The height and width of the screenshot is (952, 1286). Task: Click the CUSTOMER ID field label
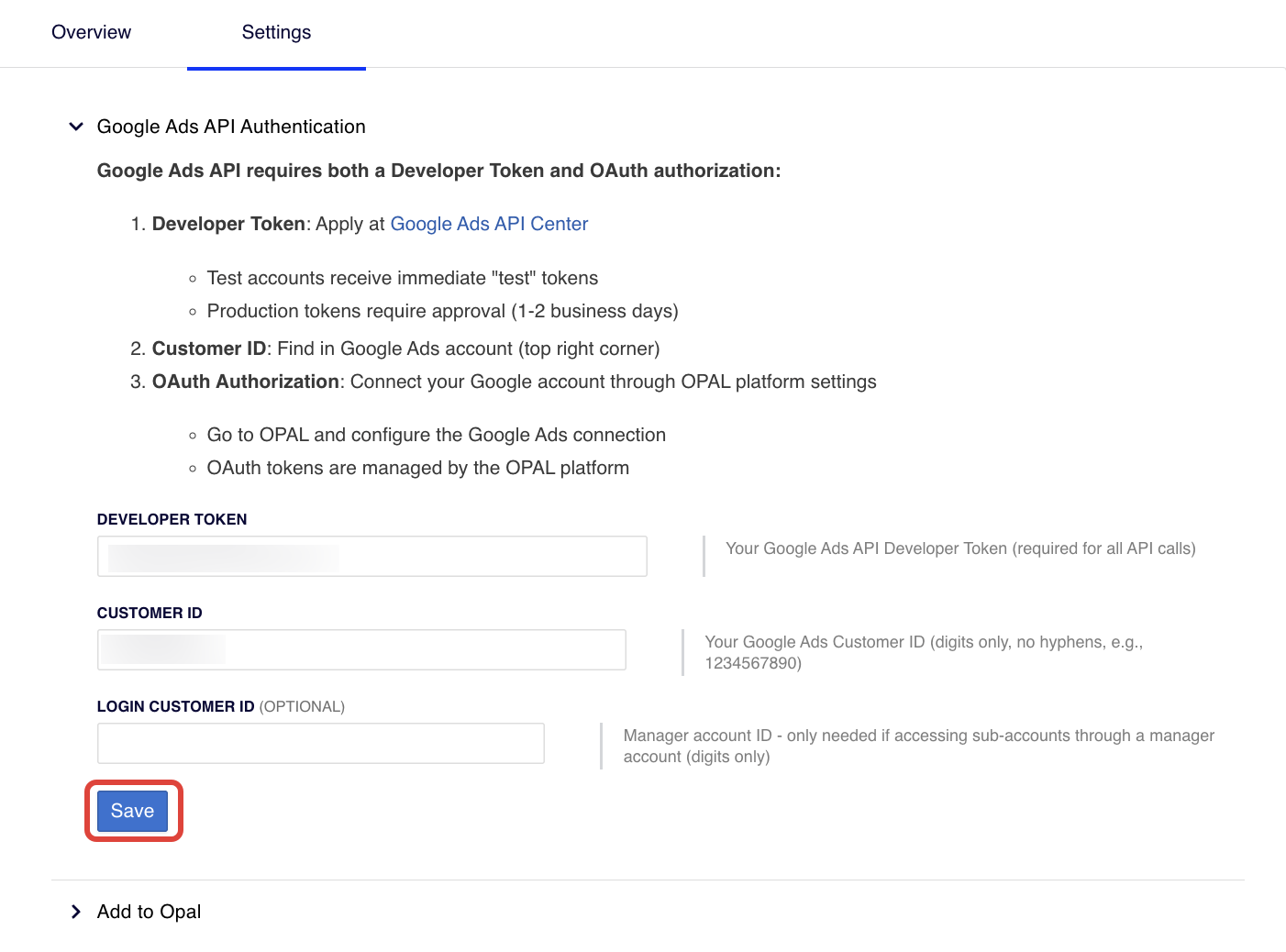150,613
